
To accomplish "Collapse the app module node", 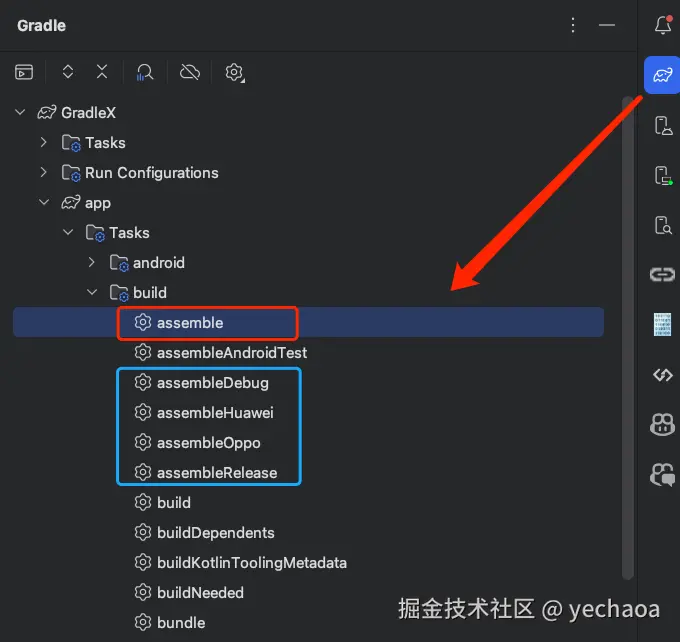I will [x=44, y=202].
